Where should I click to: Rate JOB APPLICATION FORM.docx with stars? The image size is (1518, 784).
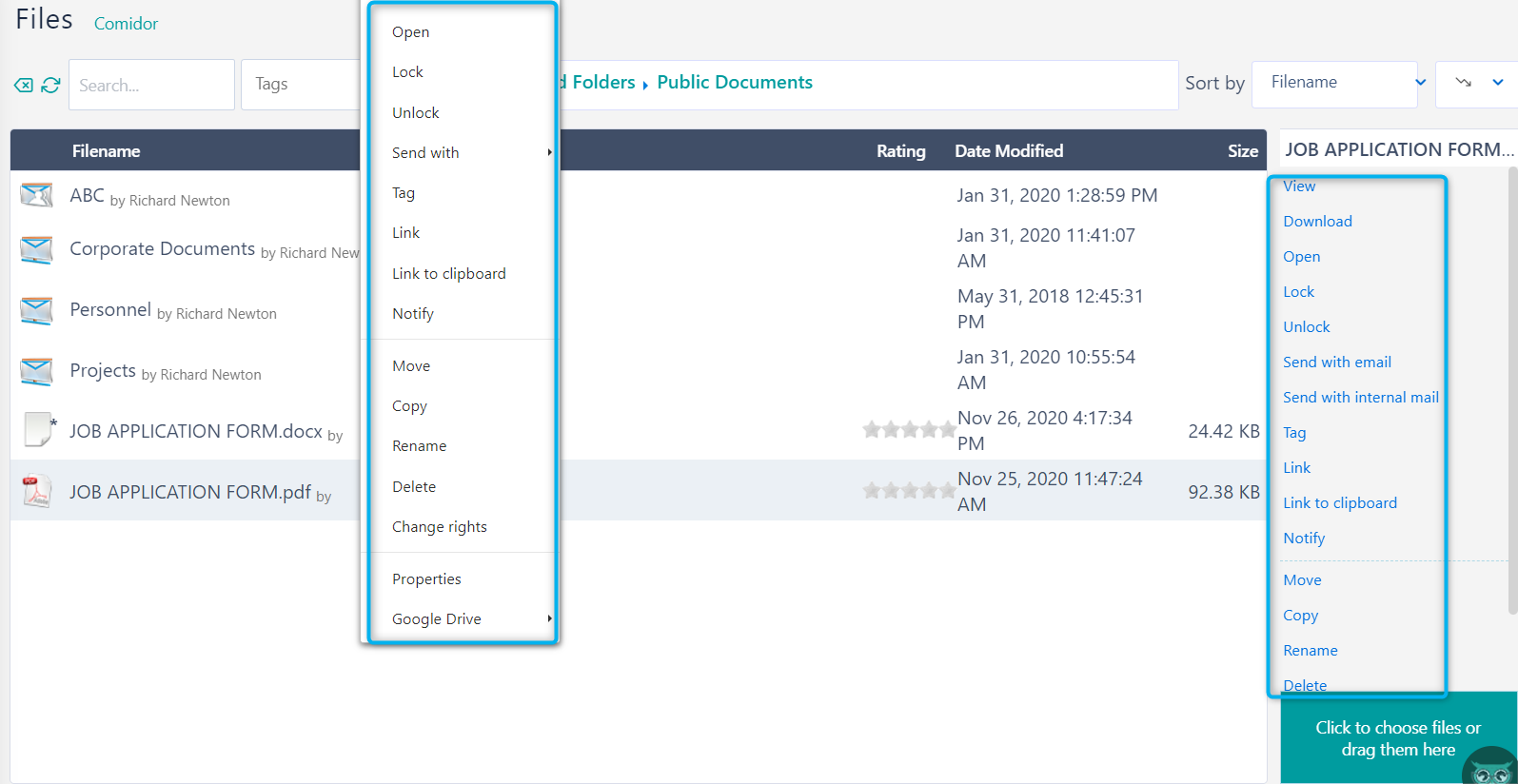[x=909, y=430]
